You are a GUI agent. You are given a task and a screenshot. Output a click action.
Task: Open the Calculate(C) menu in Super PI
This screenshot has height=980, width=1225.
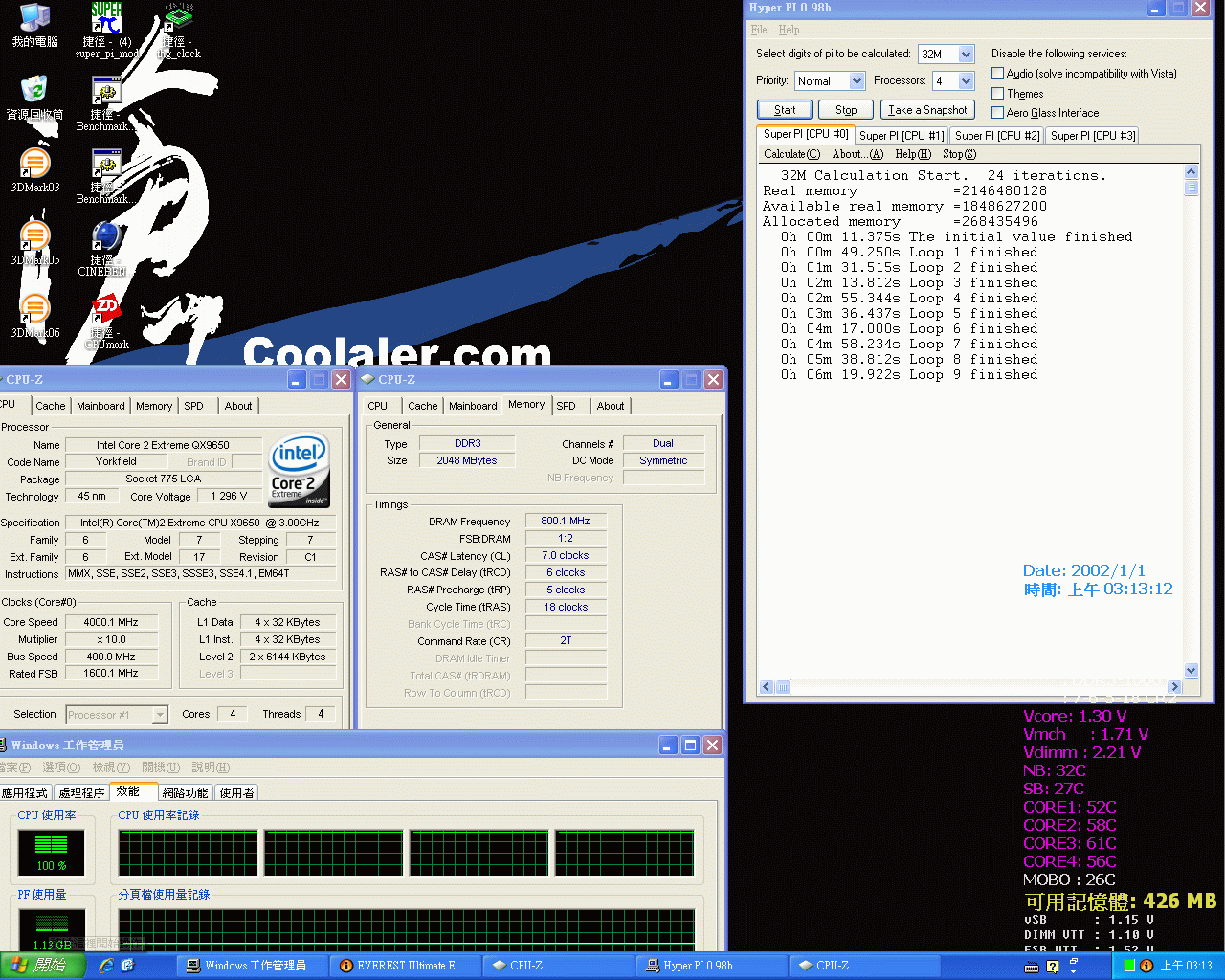coord(791,154)
